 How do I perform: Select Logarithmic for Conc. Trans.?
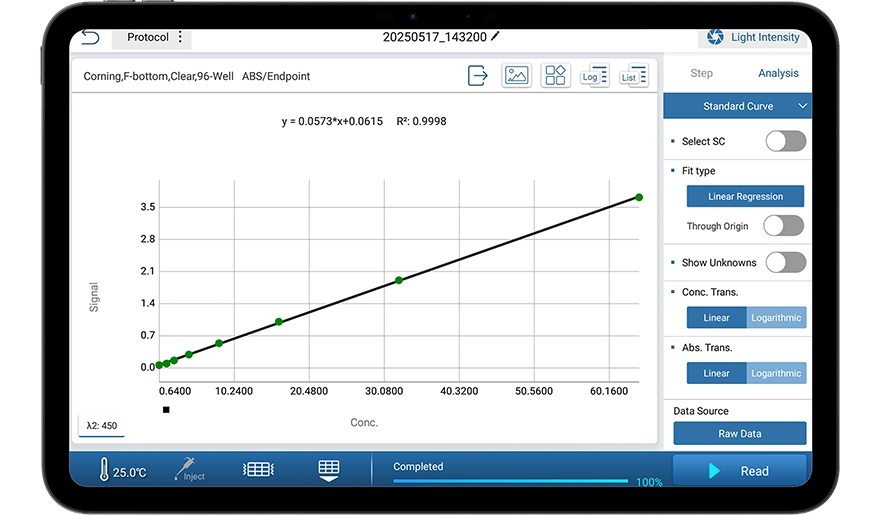(776, 318)
